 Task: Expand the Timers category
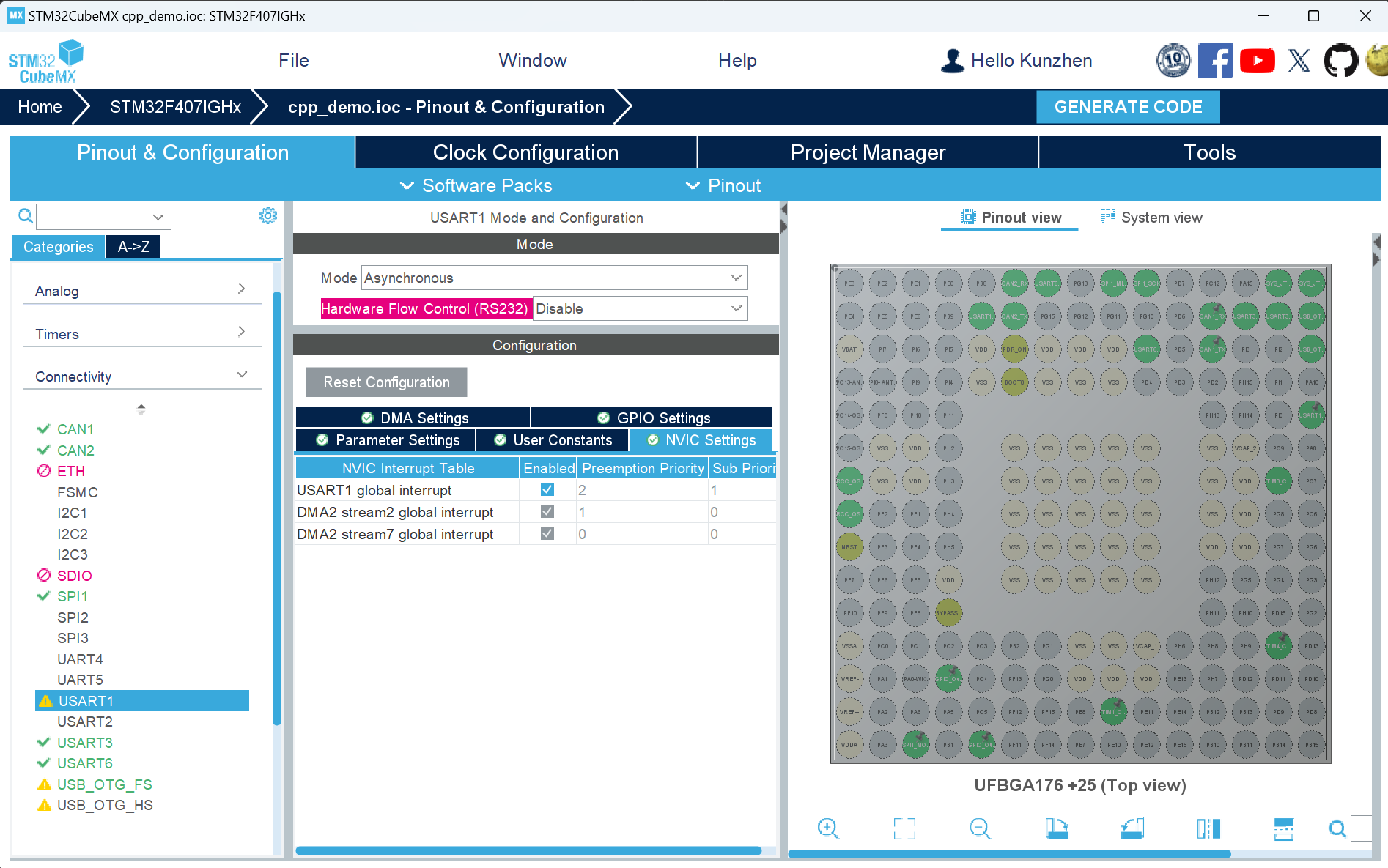click(x=141, y=334)
